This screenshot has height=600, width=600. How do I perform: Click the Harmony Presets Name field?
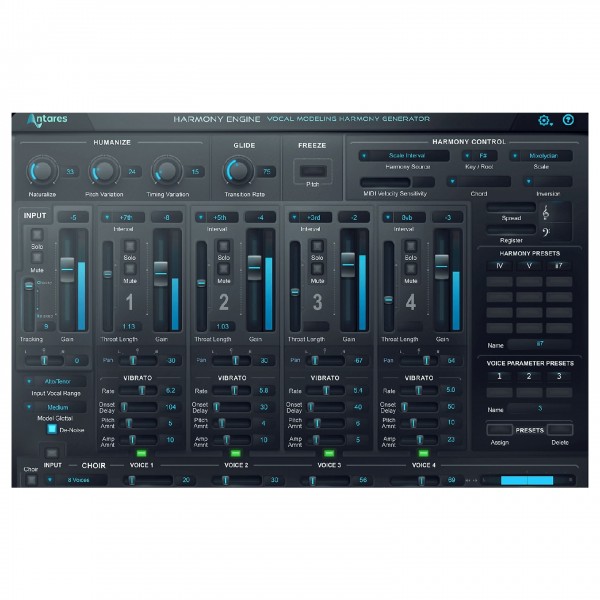(x=540, y=344)
